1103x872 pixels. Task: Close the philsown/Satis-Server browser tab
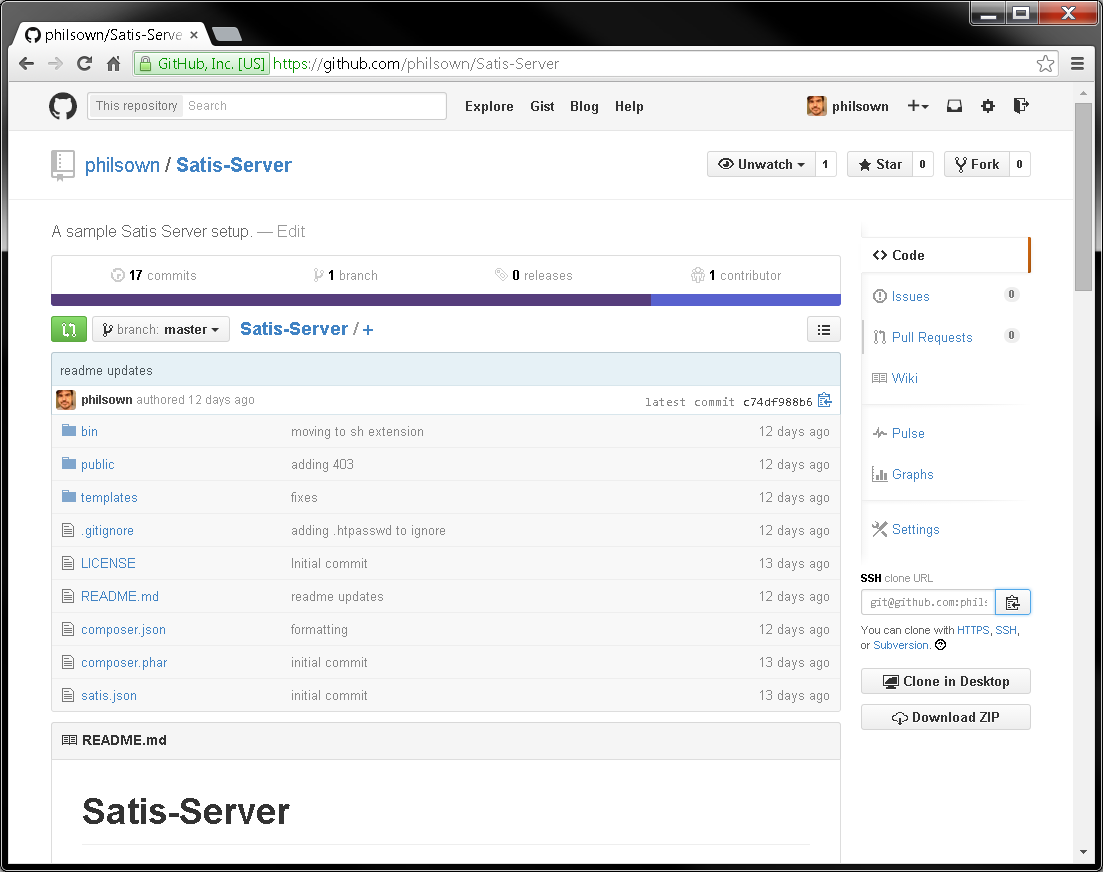194,34
